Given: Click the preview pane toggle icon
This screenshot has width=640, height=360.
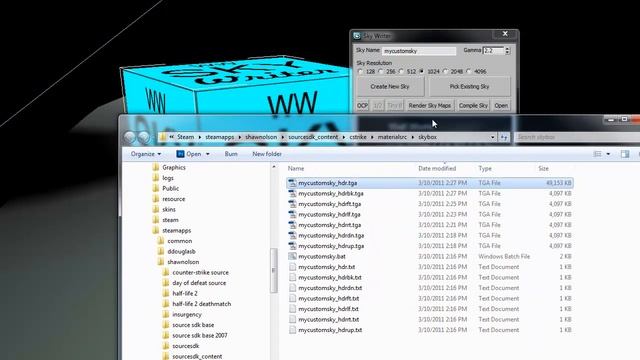Looking at the screenshot, I should [x=624, y=154].
